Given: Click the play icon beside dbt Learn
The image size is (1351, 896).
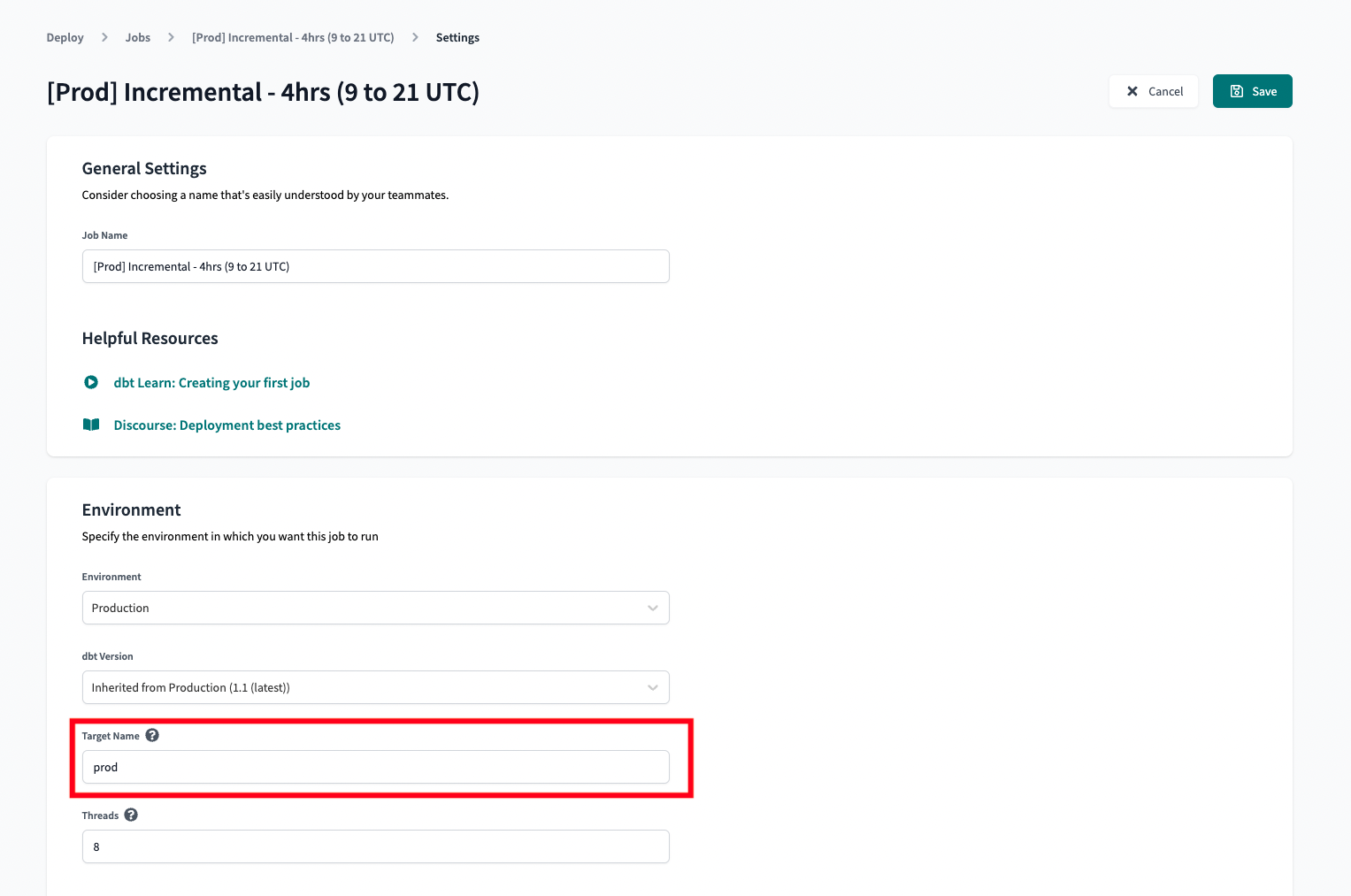Looking at the screenshot, I should (91, 382).
